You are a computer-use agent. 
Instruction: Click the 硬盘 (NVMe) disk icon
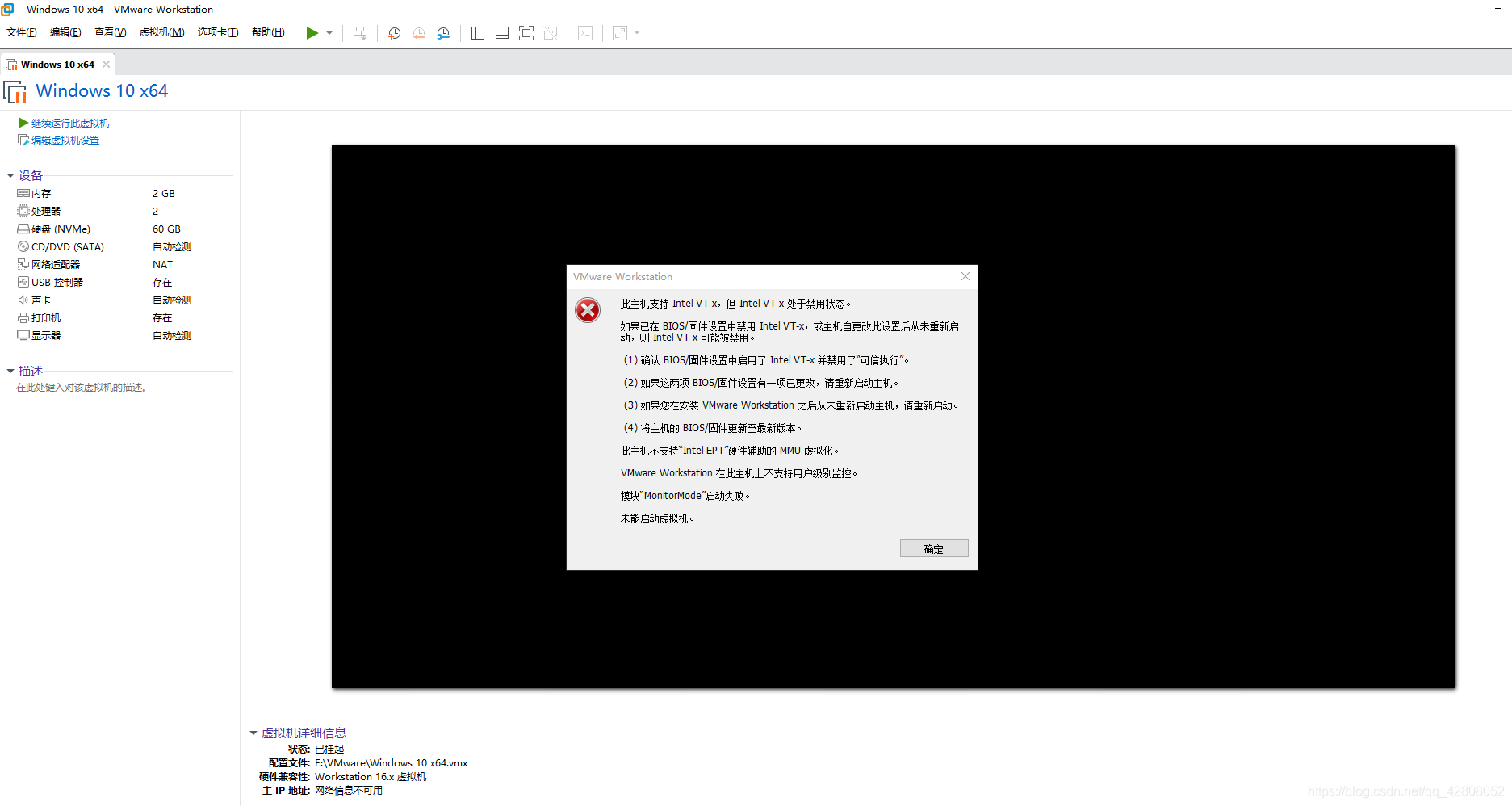pyautogui.click(x=23, y=229)
